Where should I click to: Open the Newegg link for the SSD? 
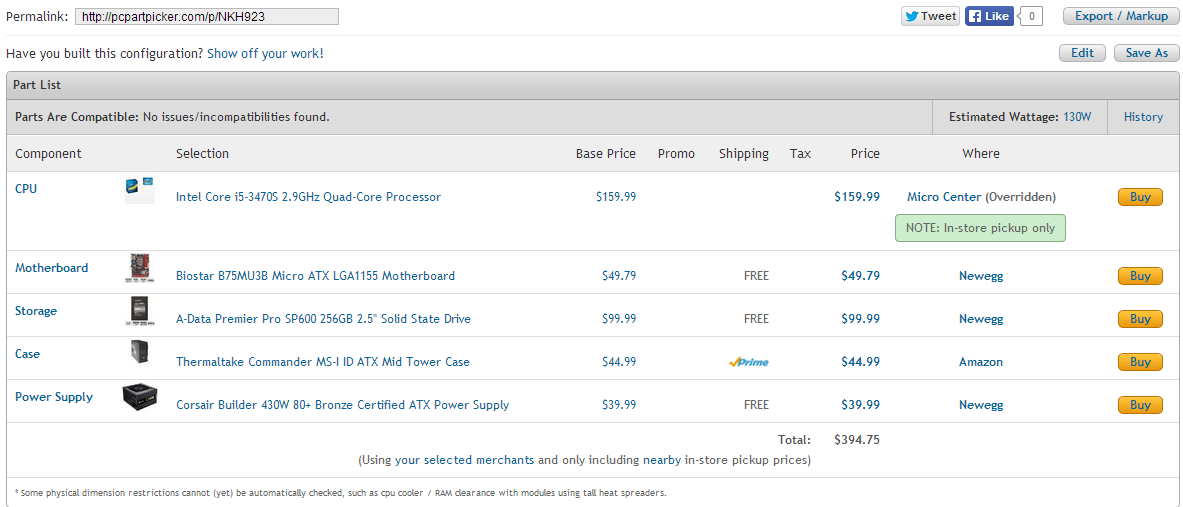(x=981, y=319)
